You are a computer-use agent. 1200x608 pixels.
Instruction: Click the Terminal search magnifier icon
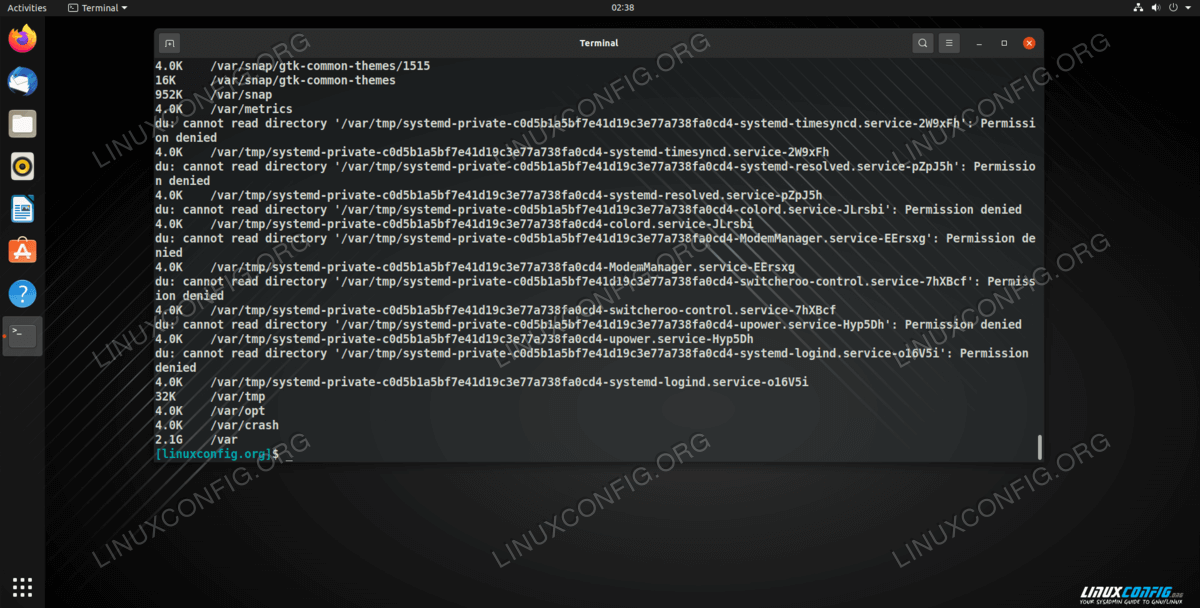(922, 43)
